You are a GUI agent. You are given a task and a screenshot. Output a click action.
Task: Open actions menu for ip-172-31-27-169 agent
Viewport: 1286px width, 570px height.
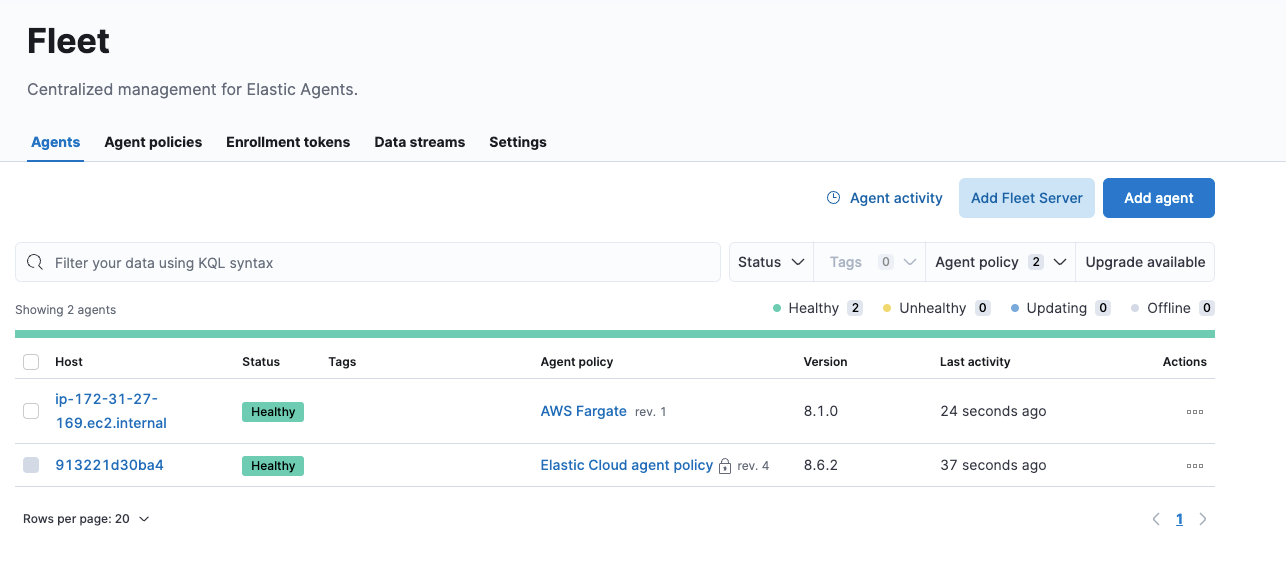point(1194,411)
